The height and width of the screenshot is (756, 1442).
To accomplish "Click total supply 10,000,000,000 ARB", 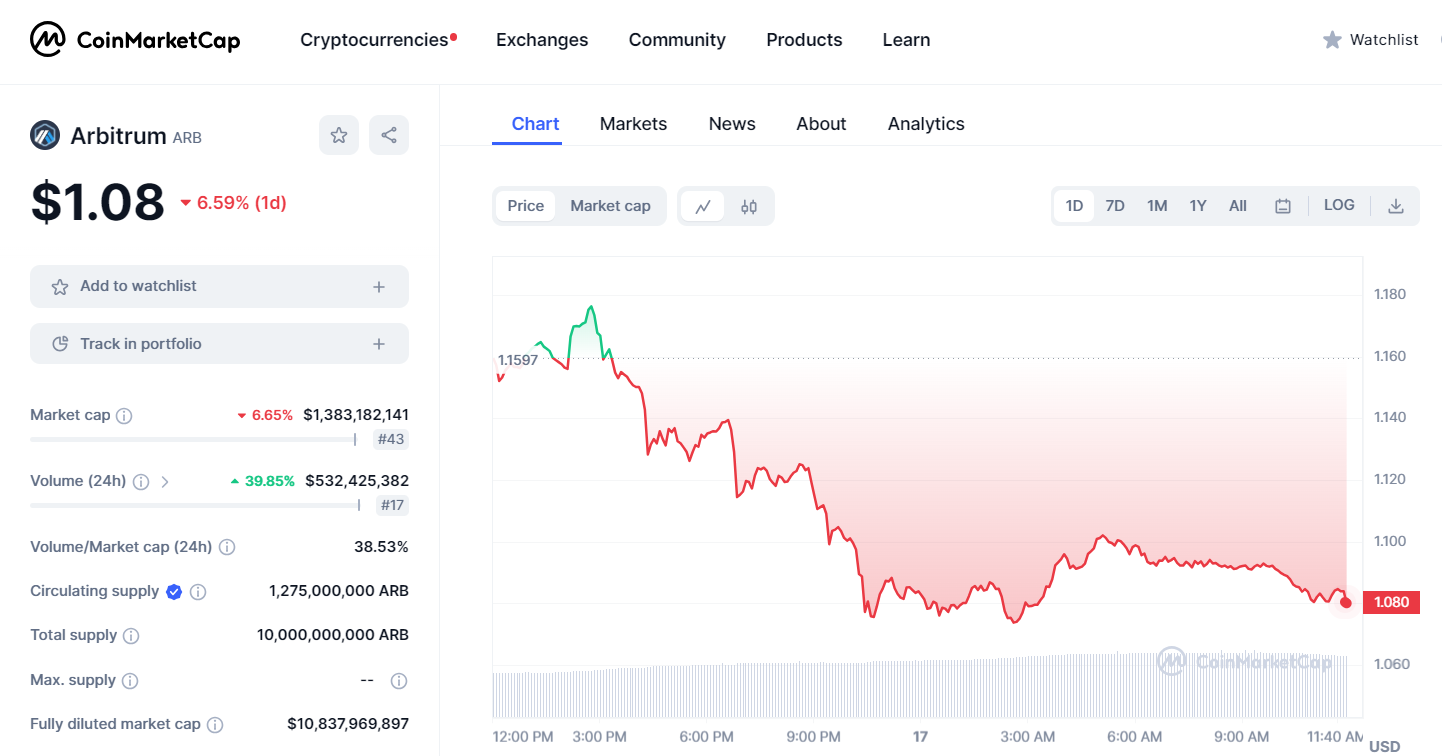I will (333, 635).
